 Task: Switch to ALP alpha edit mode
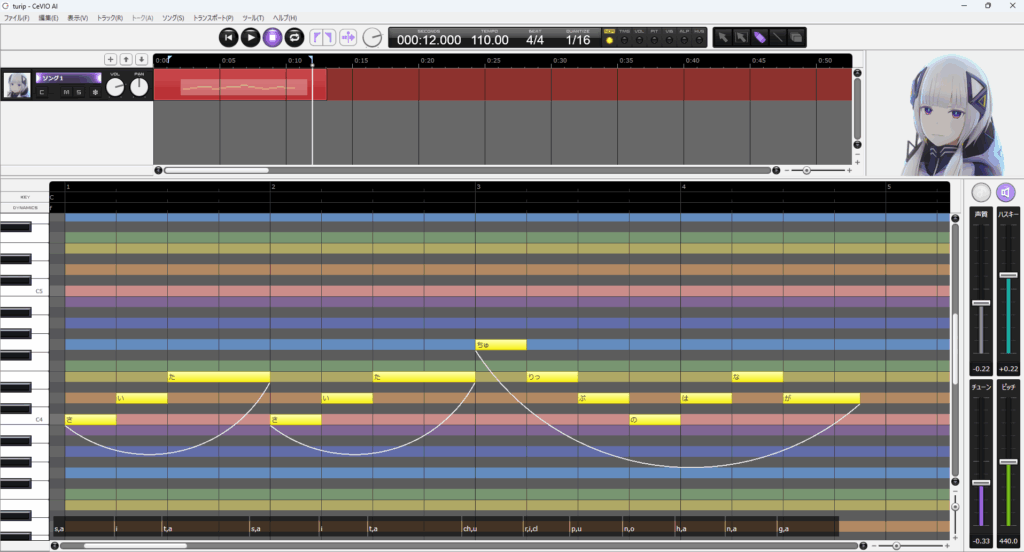(x=684, y=37)
